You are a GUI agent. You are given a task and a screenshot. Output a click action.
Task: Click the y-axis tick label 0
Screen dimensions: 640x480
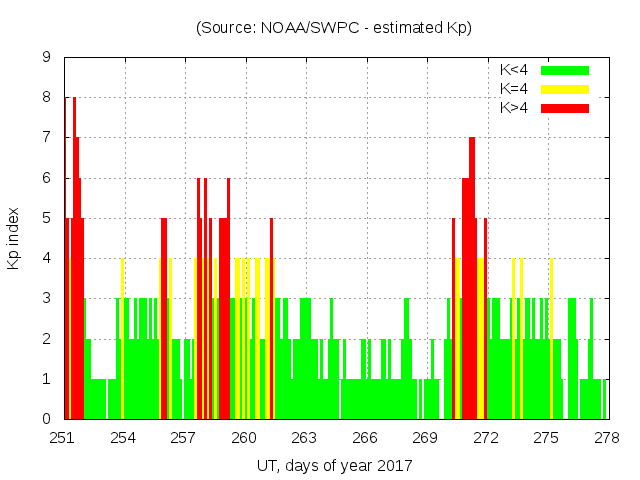coord(47,420)
